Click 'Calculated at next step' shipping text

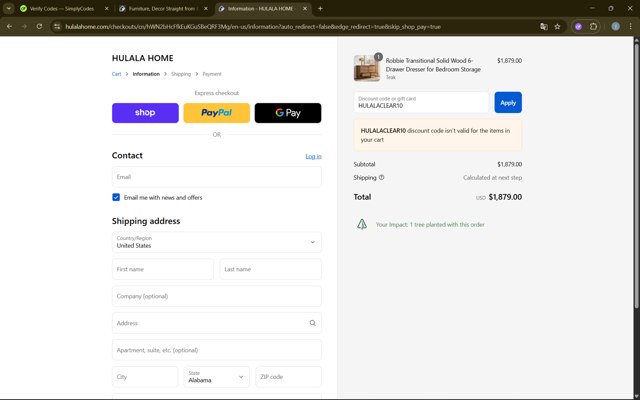492,178
